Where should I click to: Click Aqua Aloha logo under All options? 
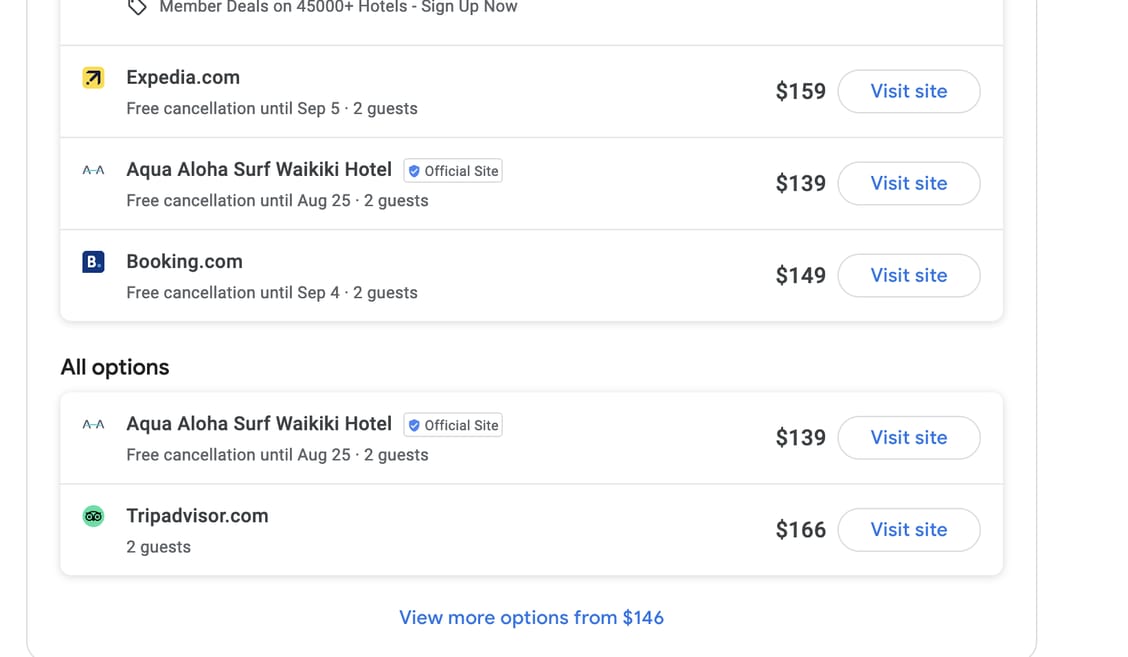tap(93, 425)
